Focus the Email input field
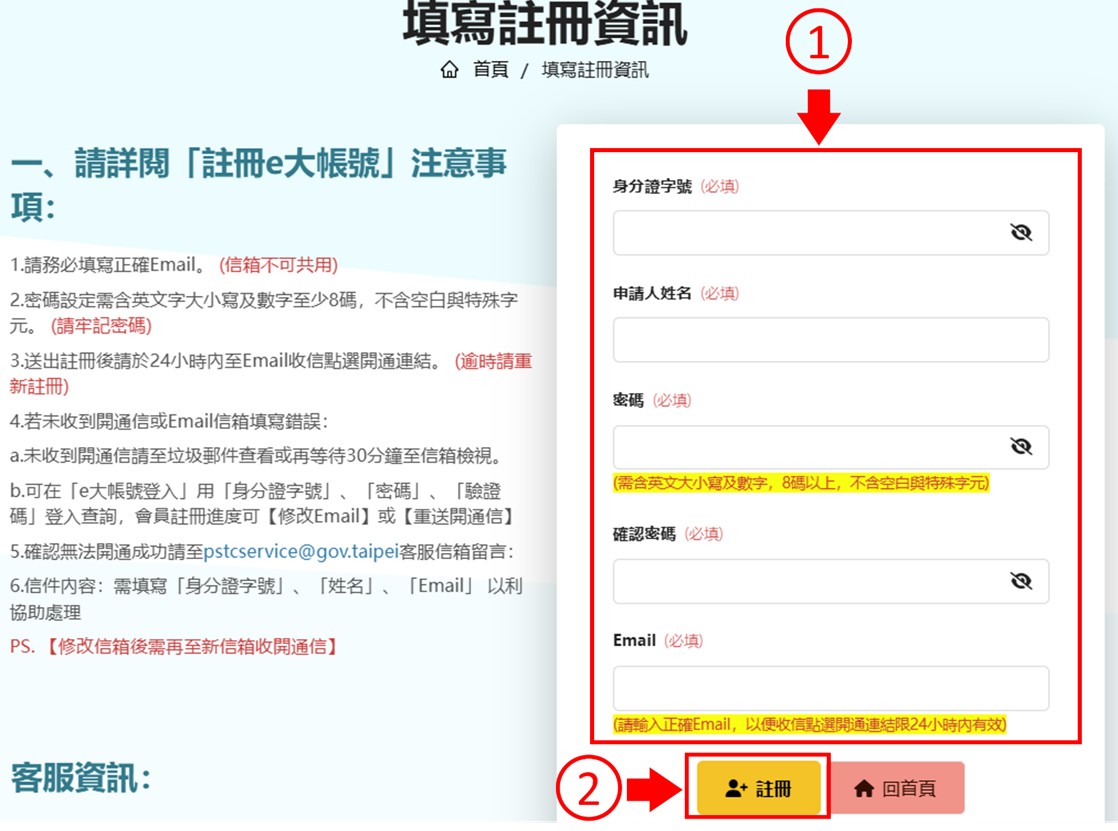Viewport: 1118px width, 831px height. click(830, 688)
